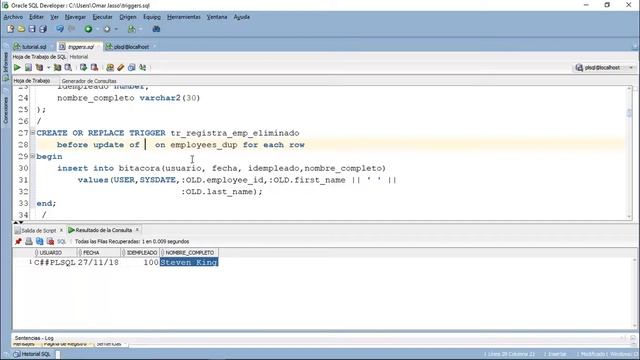Click the IDEMPLEADO column header
This screenshot has width=640, height=360.
pos(140,253)
